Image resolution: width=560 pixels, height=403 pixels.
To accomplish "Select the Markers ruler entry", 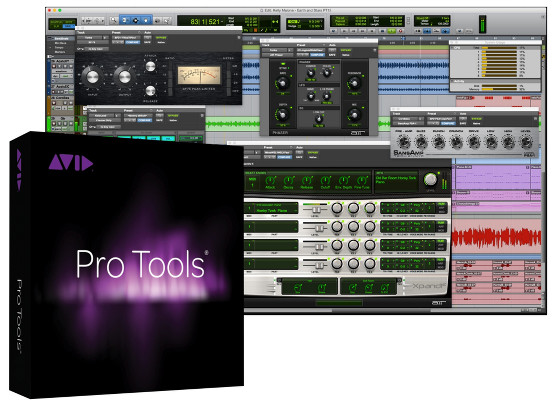I will 60,52.
